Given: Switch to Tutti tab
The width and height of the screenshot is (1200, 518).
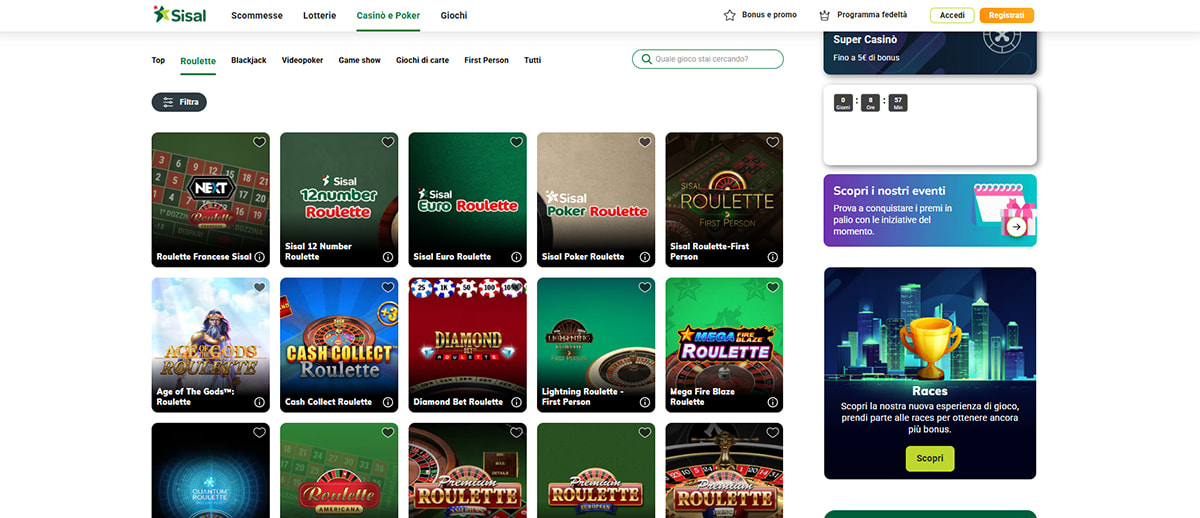Looking at the screenshot, I should tap(532, 60).
